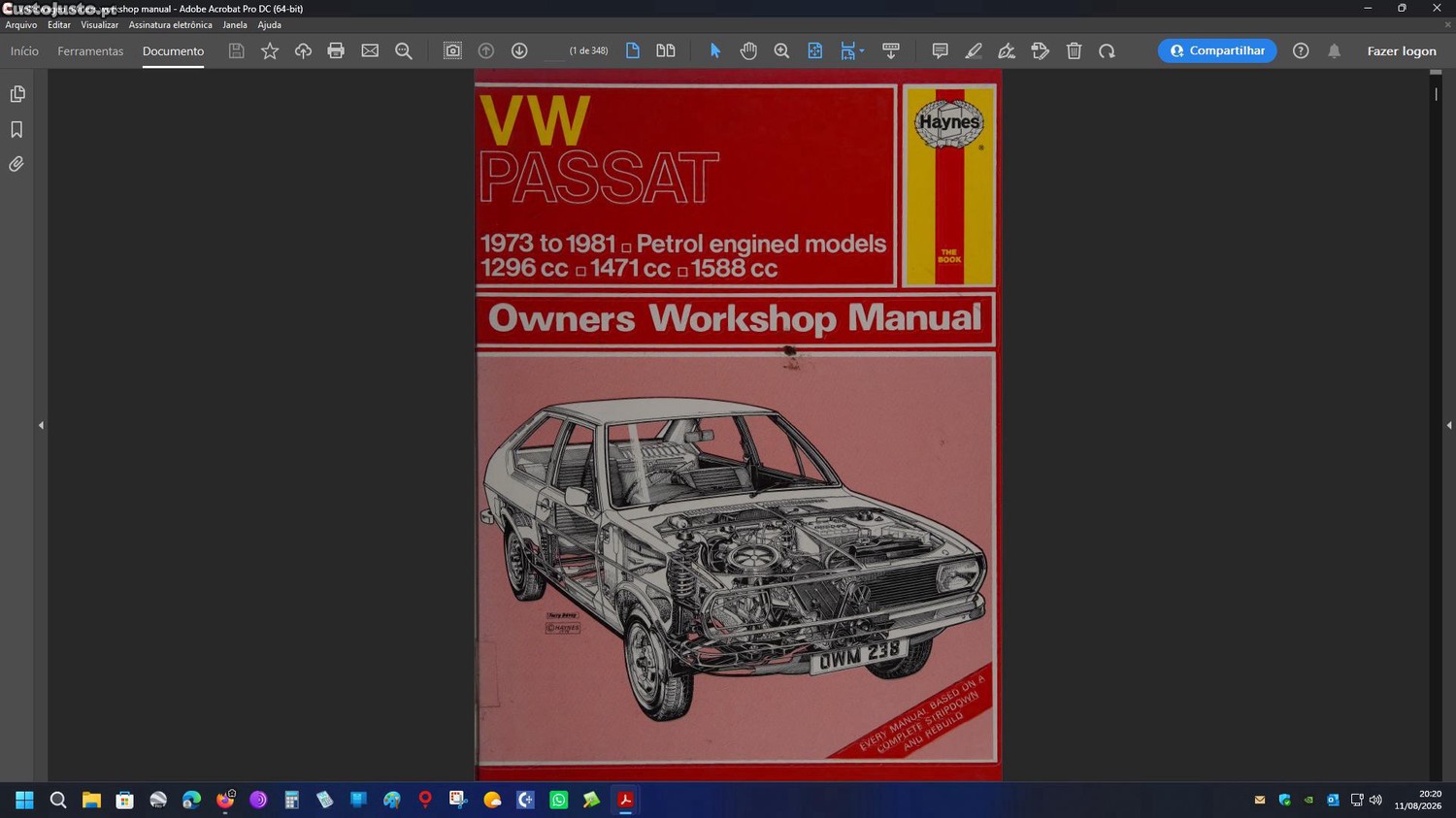Switch to two-page view
Image resolution: width=1456 pixels, height=818 pixels.
tap(666, 51)
